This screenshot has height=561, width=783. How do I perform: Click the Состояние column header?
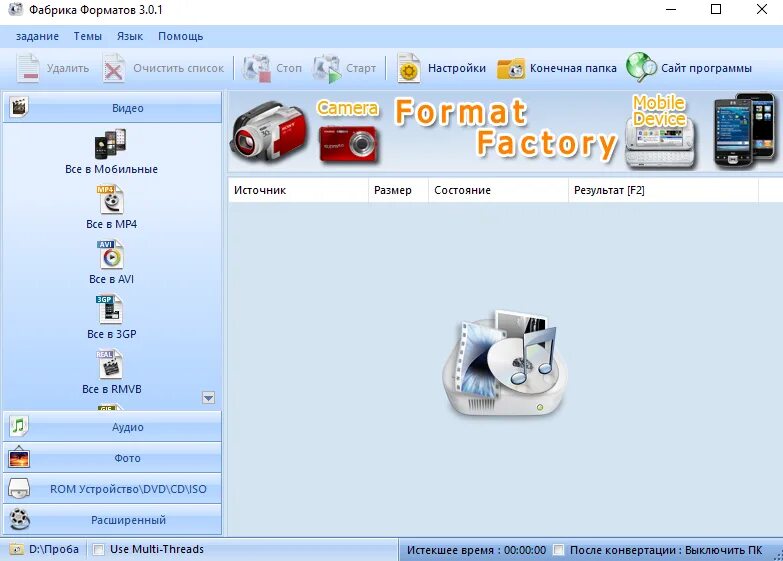[x=498, y=190]
